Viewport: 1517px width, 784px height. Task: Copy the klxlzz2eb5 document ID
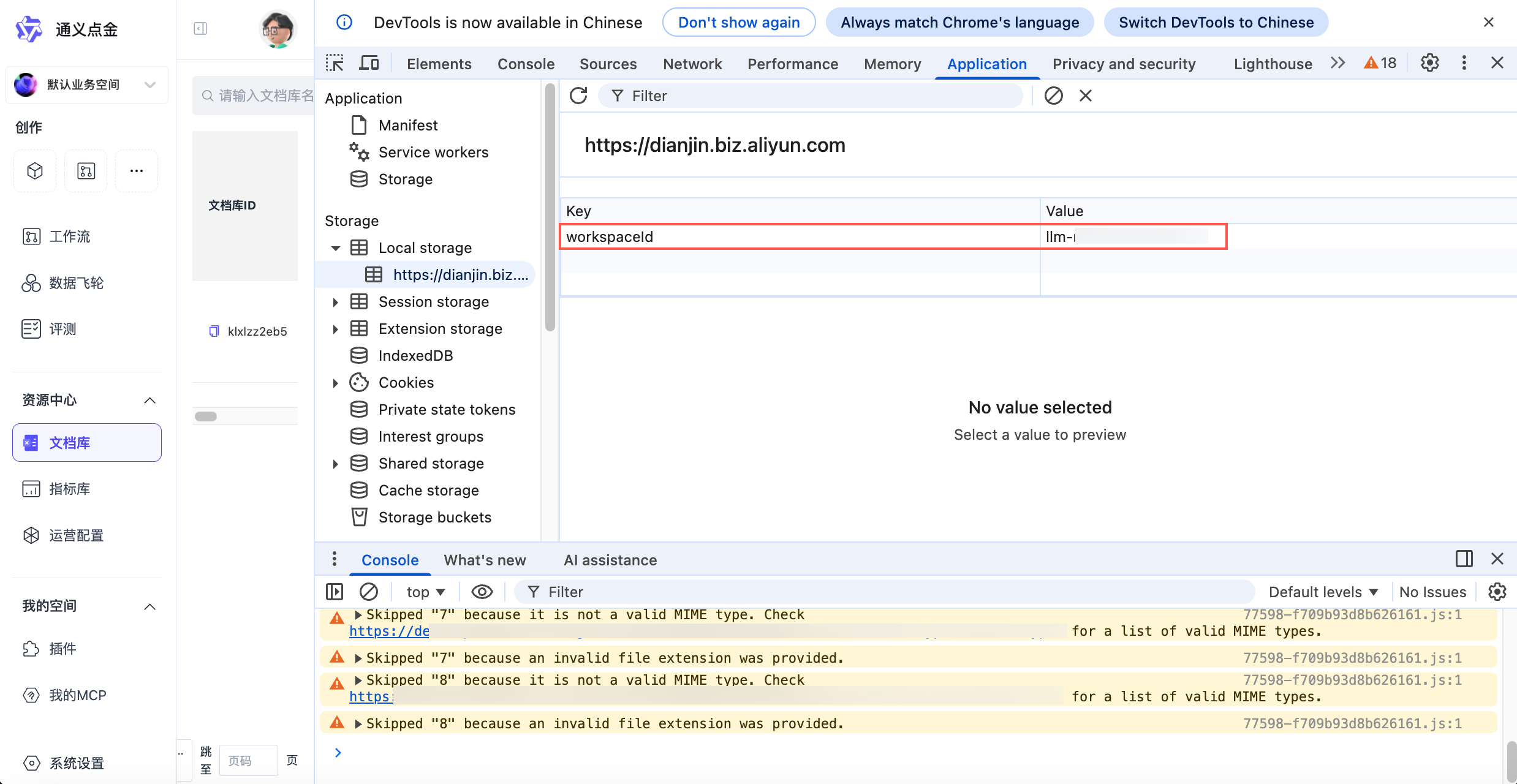pyautogui.click(x=214, y=331)
